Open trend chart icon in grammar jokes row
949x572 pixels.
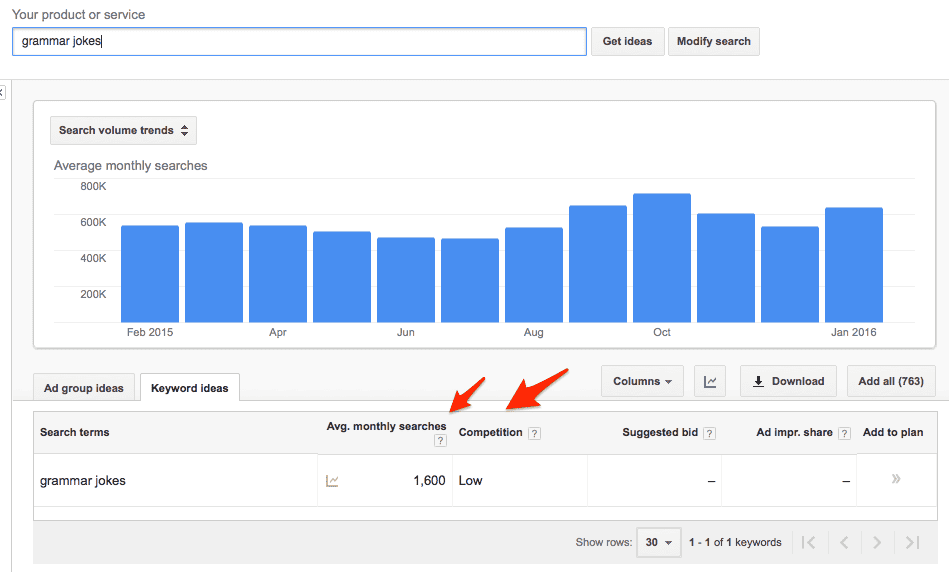click(x=332, y=481)
